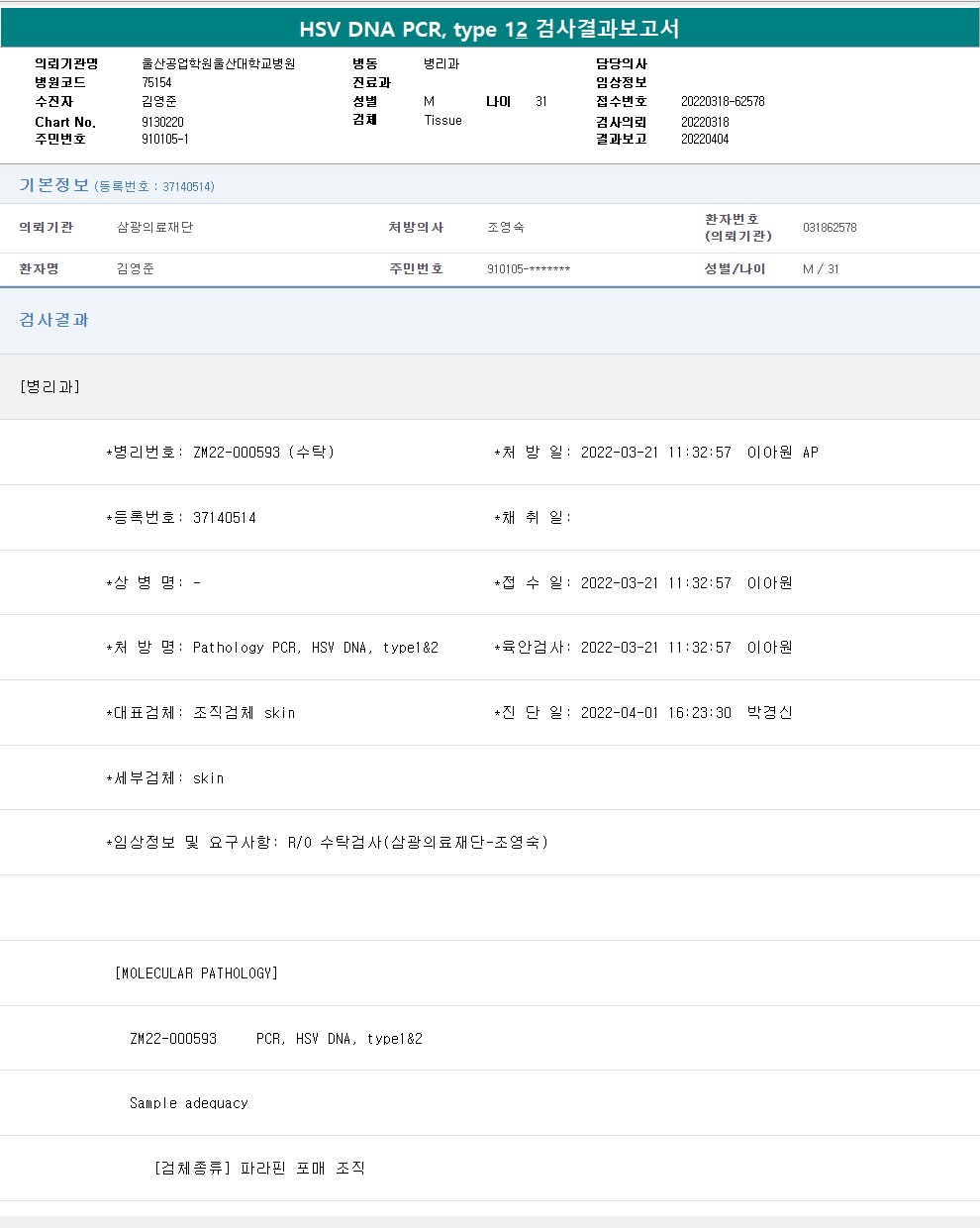Click the [MOLECULAR PATHOLOGY] heading
Screen dimensions: 980x1228
coord(196,973)
